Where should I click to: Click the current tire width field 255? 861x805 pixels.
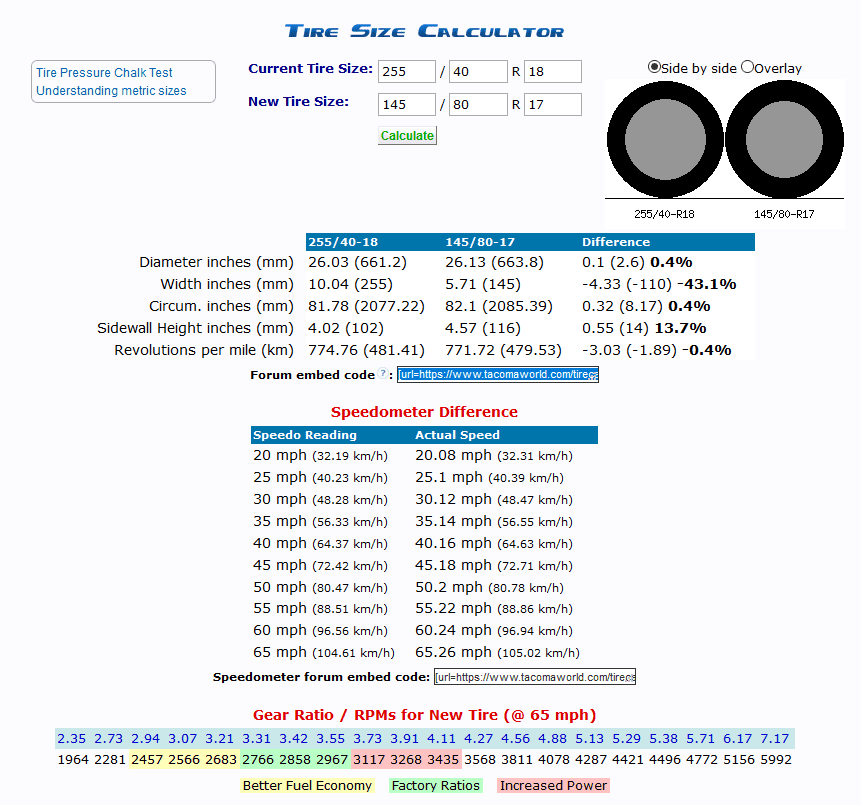(407, 71)
